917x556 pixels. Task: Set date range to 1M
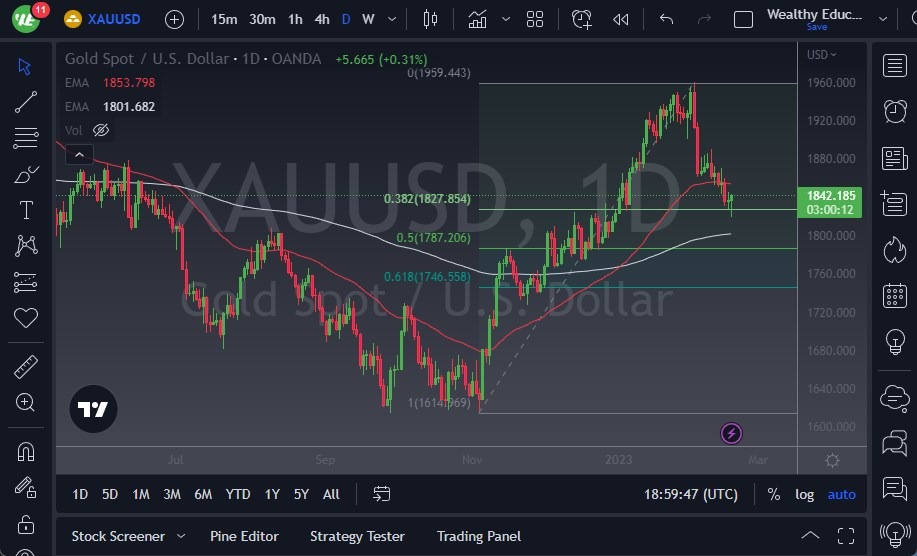[141, 495]
